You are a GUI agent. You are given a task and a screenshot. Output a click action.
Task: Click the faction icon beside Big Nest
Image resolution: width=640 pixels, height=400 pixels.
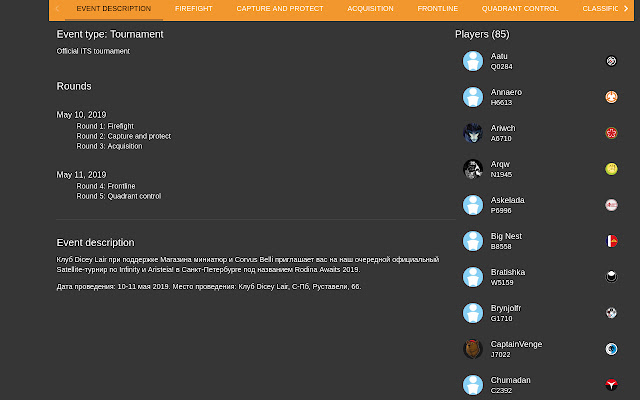click(x=611, y=241)
